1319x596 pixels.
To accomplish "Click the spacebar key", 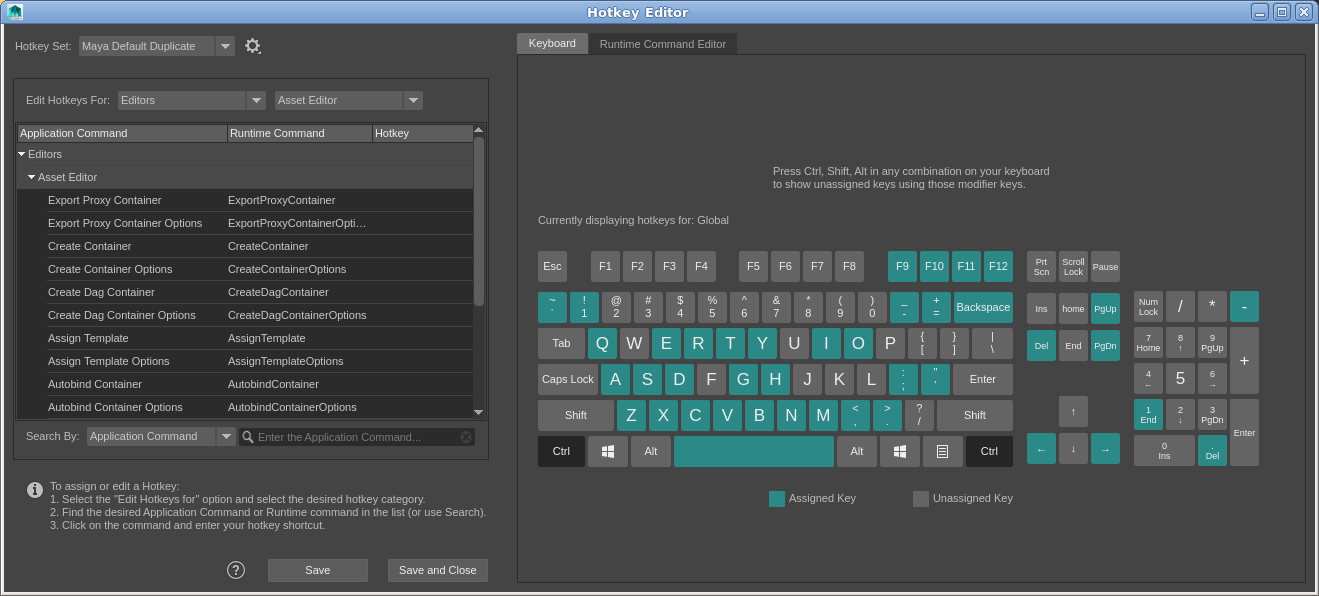I will click(x=754, y=451).
